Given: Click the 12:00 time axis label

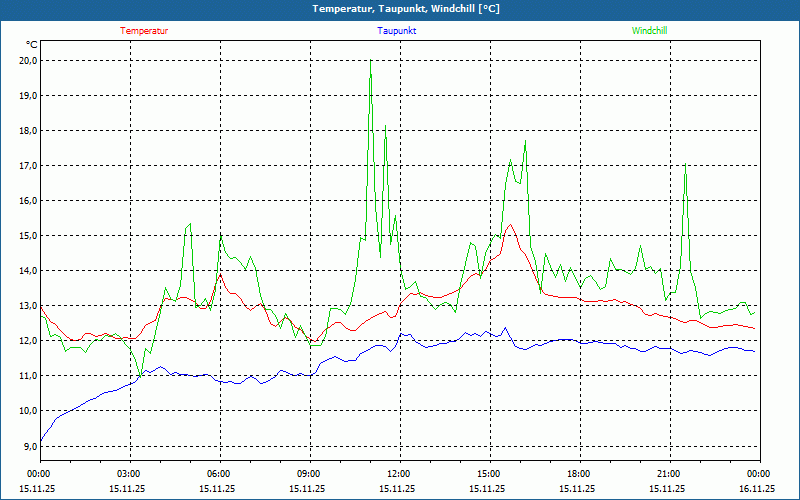Looking at the screenshot, I should click(x=399, y=474).
